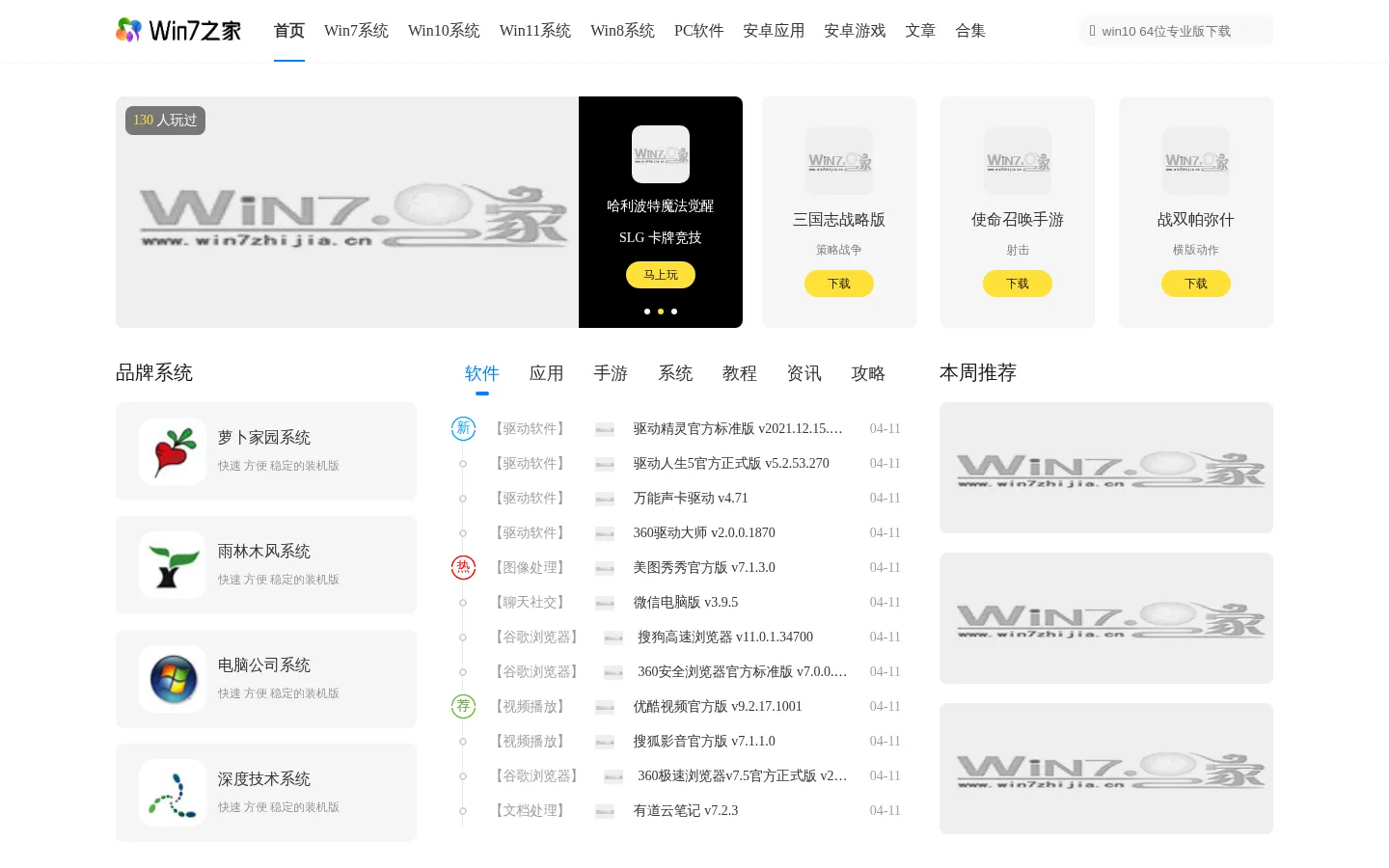Open small thumbnail icon beside 有道云笔记

tap(605, 811)
